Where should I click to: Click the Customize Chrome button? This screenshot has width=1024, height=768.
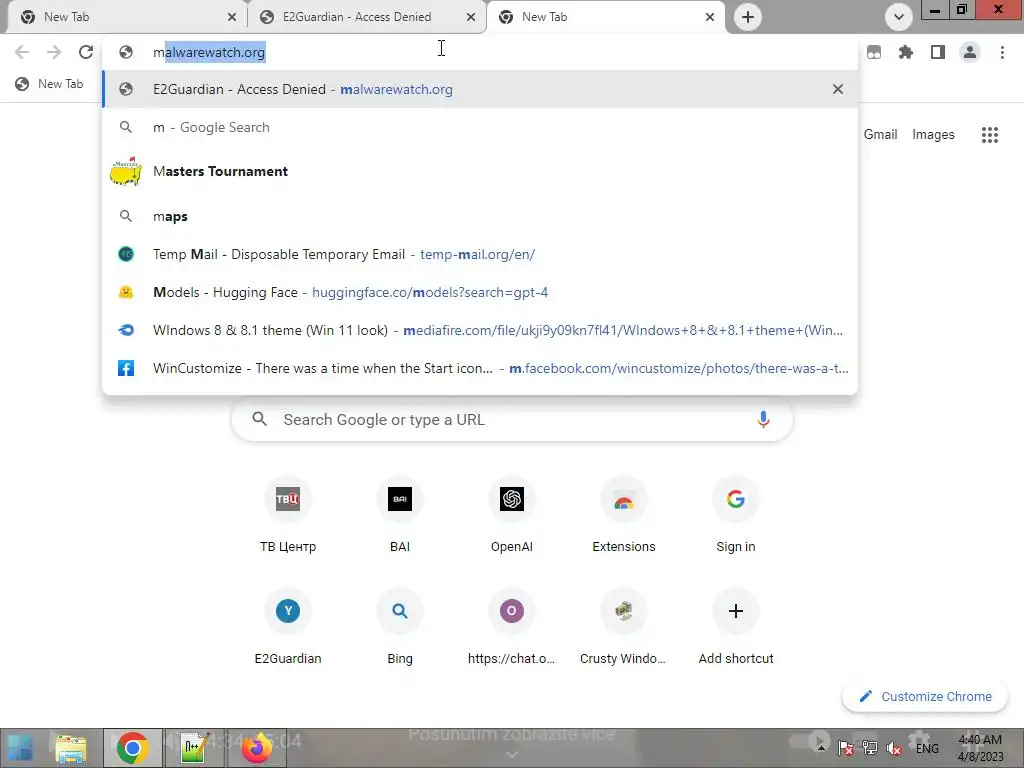pos(925,696)
